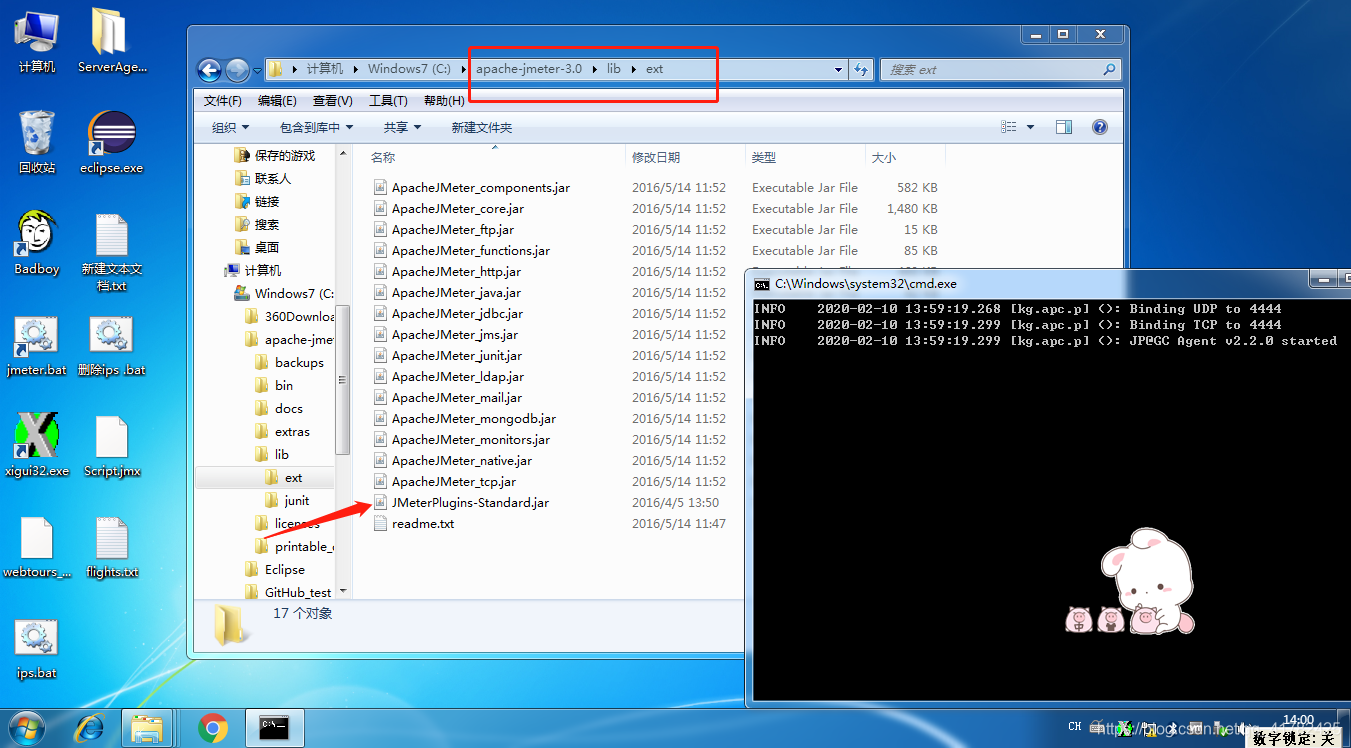Select the webtours desktop text file
Image resolution: width=1351 pixels, height=748 pixels.
click(37, 548)
